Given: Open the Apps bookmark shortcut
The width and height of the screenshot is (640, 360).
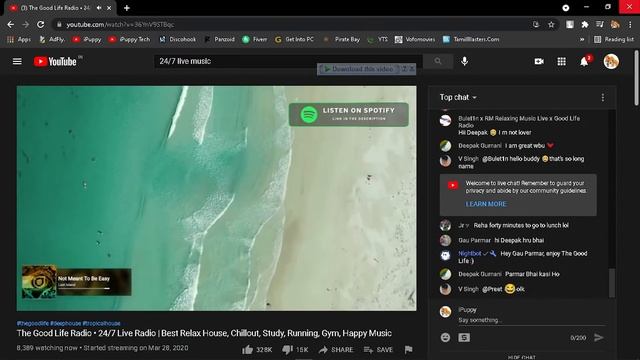Looking at the screenshot, I should pos(19,39).
